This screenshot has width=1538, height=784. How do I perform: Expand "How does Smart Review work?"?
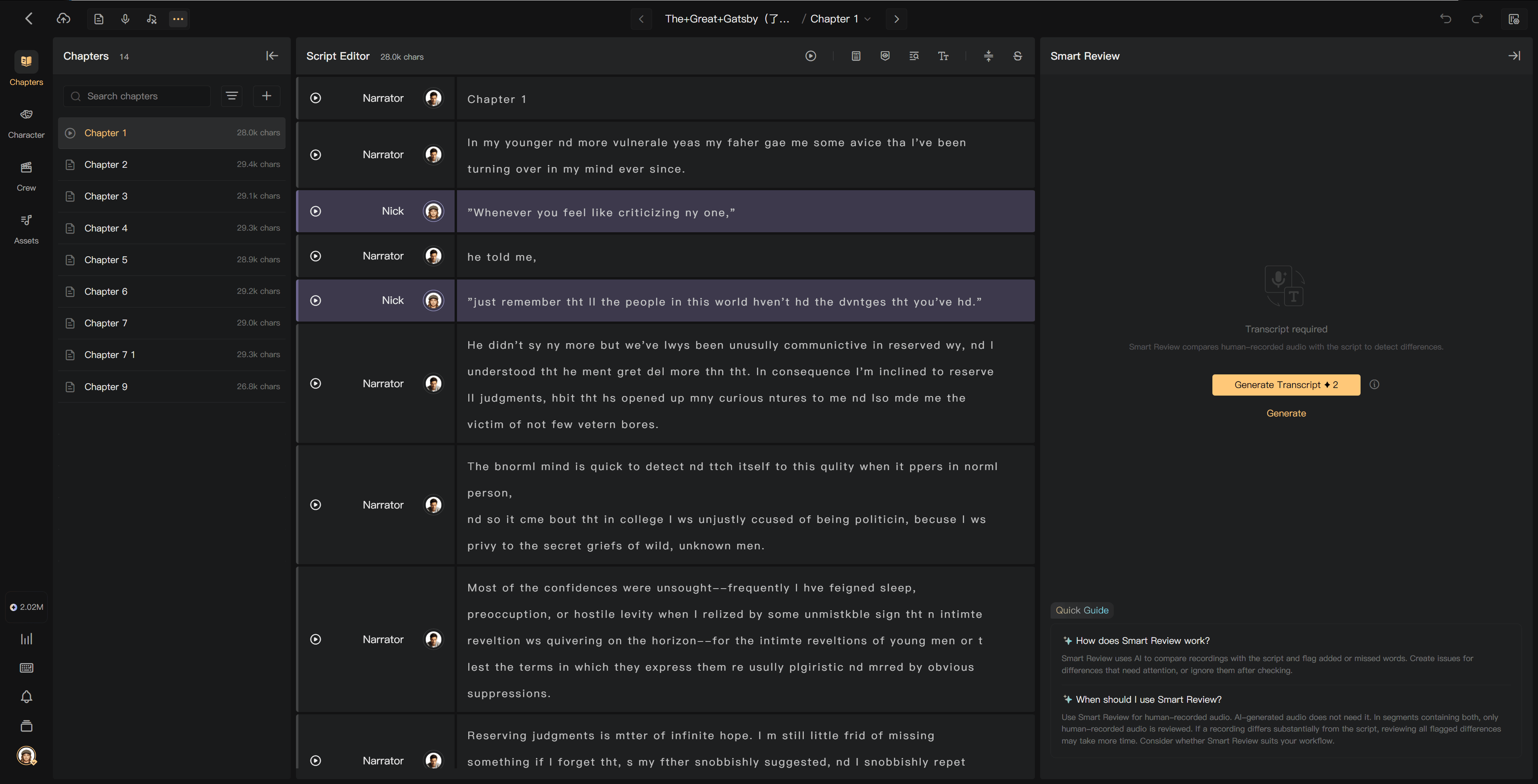(1142, 641)
